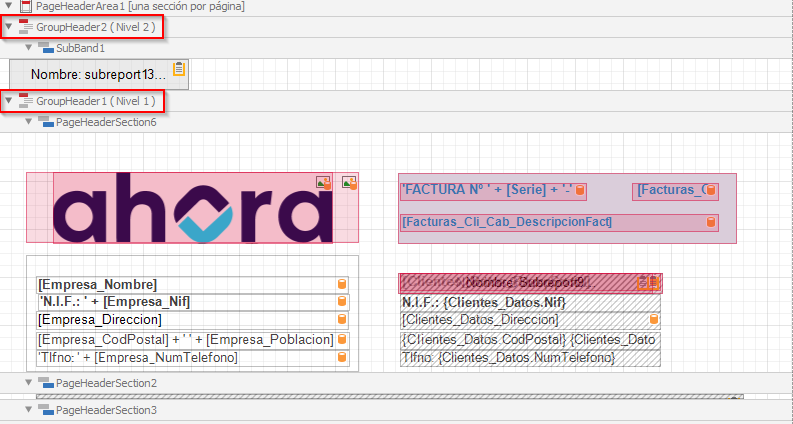Click the PageHeaderSection6 band icon
Screen dimensions: 793x424
point(46,122)
